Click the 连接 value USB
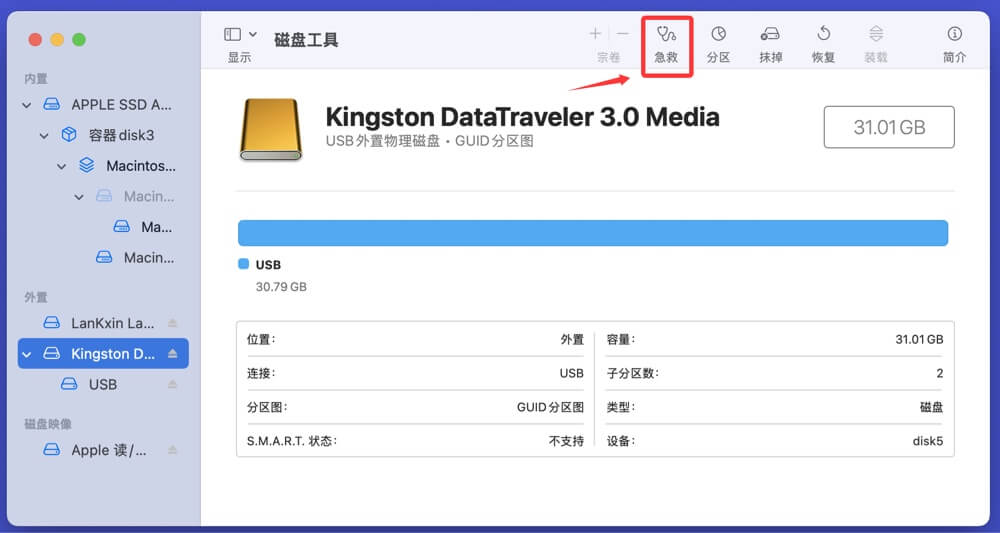The height and width of the screenshot is (533, 1000). coord(571,374)
